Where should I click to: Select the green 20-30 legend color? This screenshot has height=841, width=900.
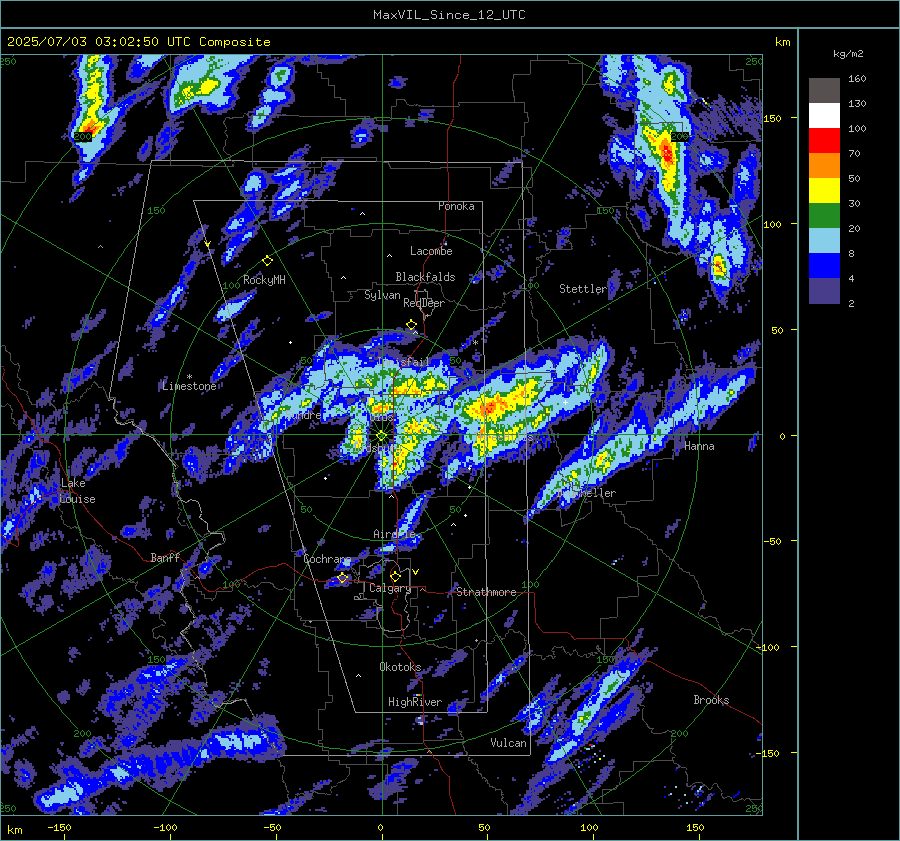click(824, 216)
